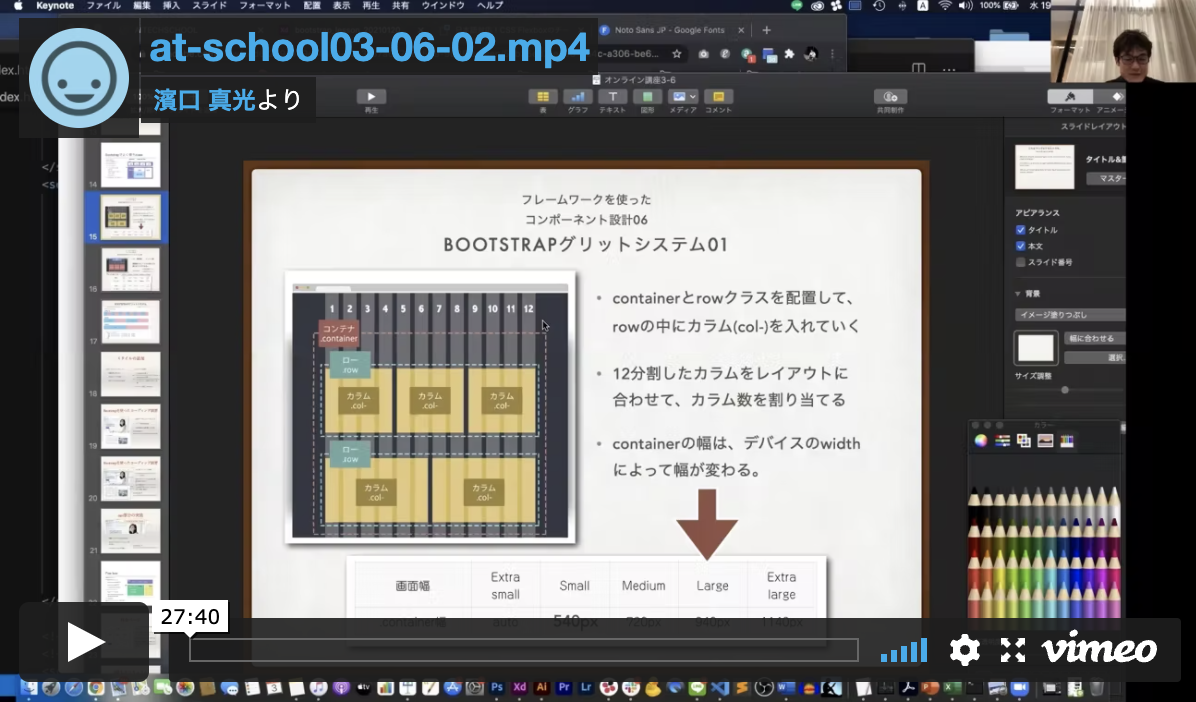Insert a chart with the グラフ icon

[x=578, y=97]
